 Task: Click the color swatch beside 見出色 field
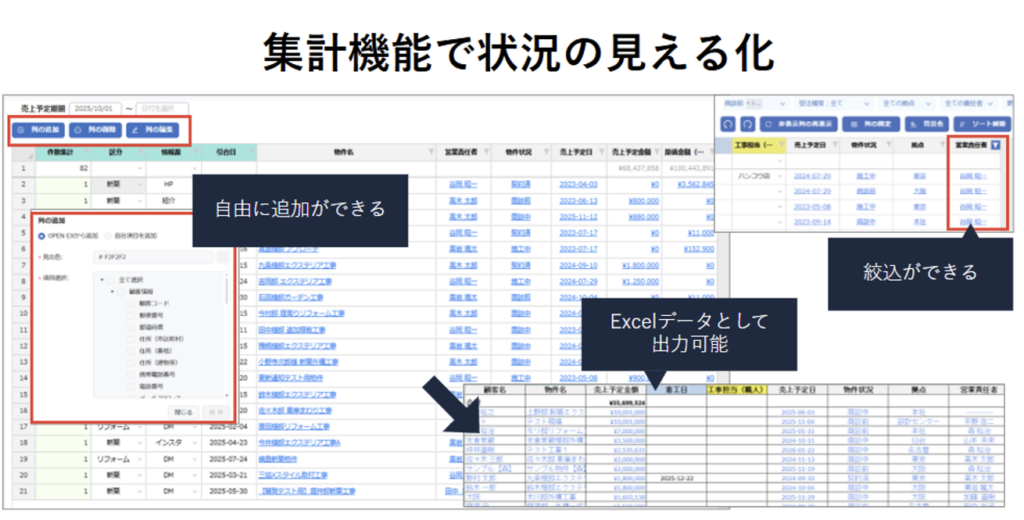coord(221,257)
